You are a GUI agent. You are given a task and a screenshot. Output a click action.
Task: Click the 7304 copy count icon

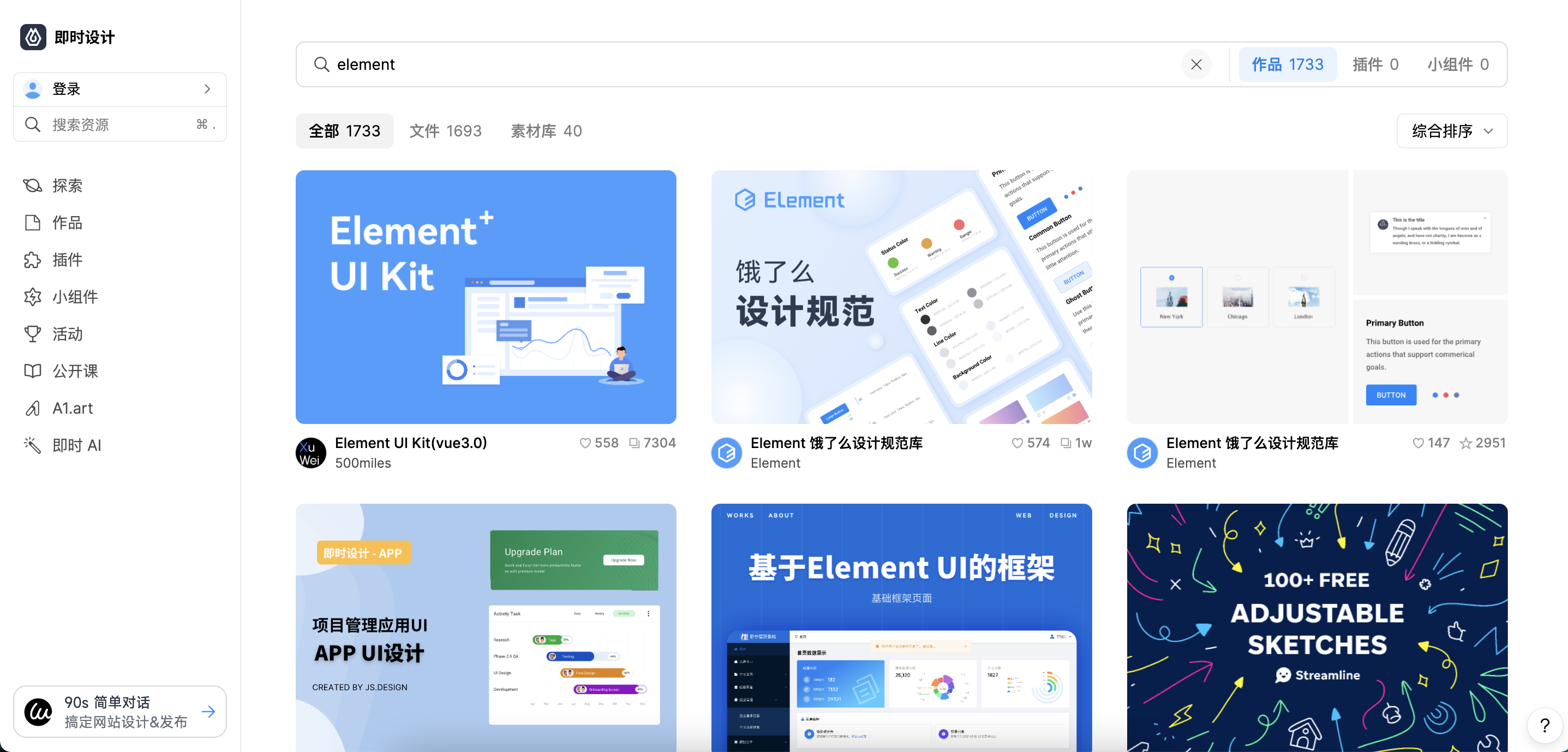click(x=635, y=443)
